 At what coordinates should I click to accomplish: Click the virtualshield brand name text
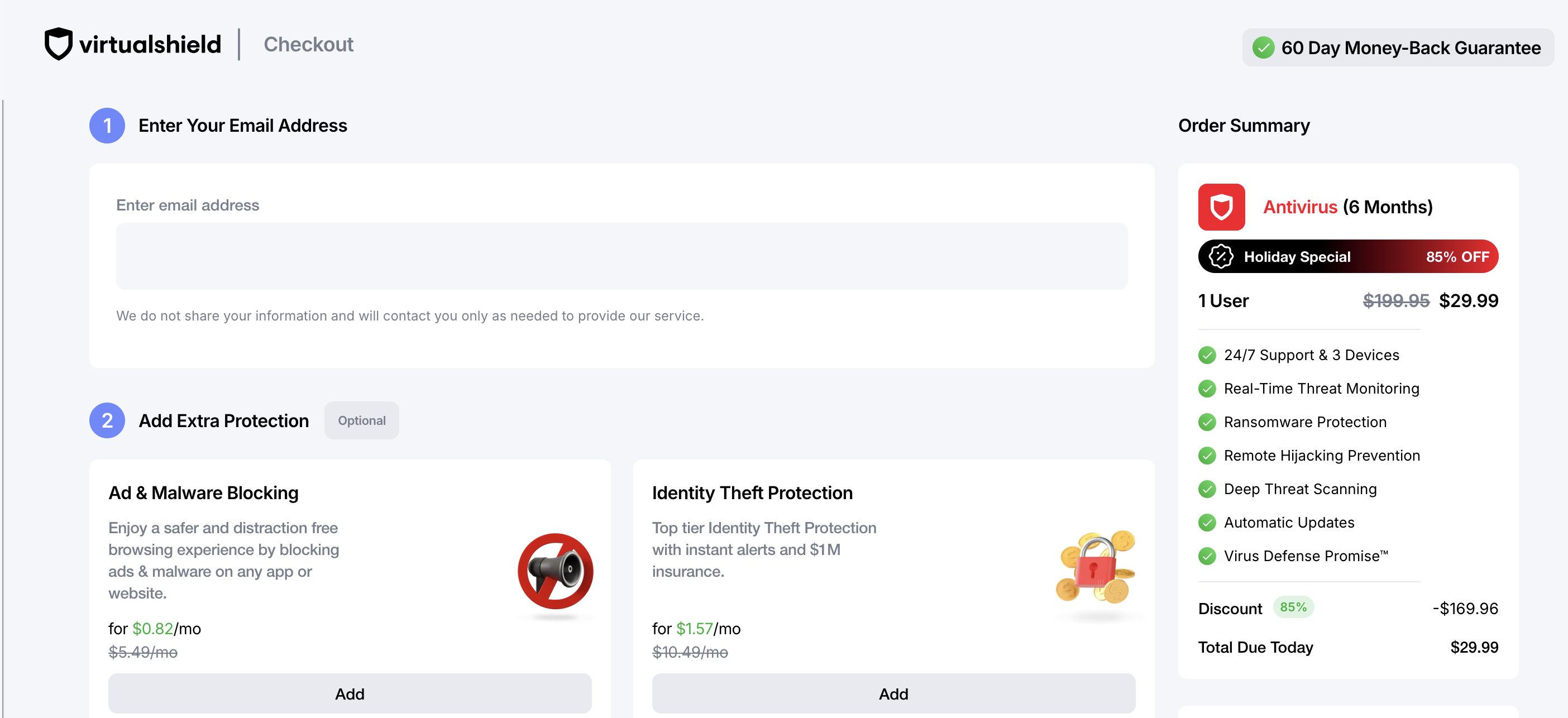point(150,45)
